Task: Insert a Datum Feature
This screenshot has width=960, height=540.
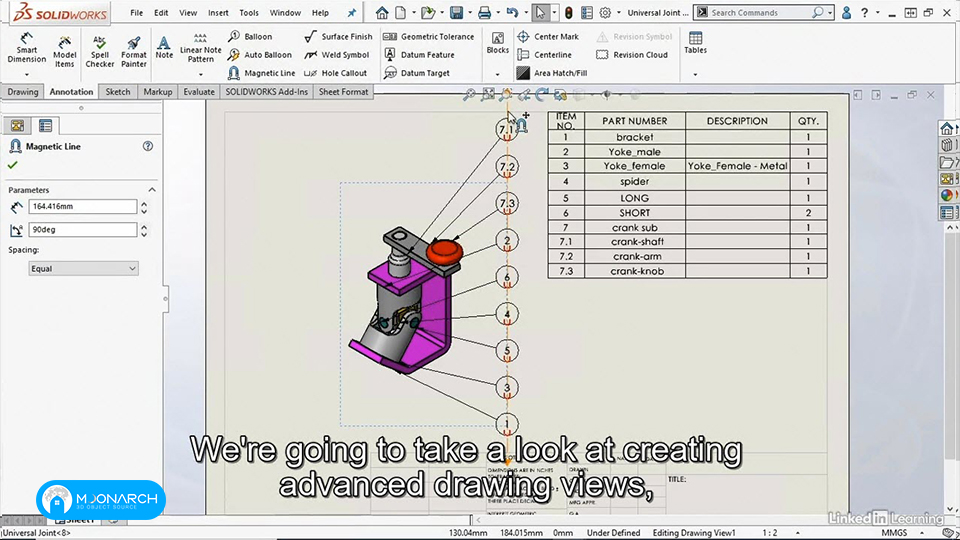Action: pyautogui.click(x=419, y=55)
